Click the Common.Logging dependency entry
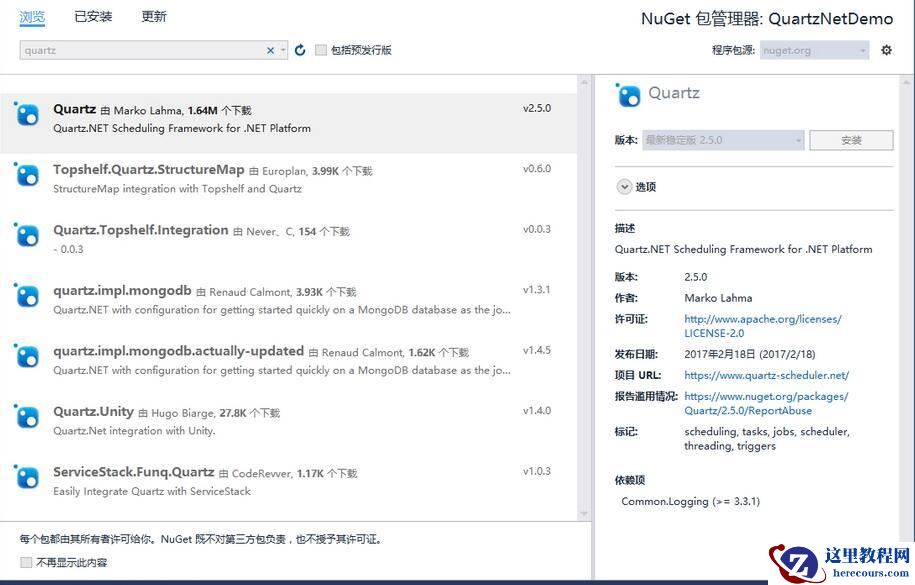This screenshot has height=585, width=915. 690,502
